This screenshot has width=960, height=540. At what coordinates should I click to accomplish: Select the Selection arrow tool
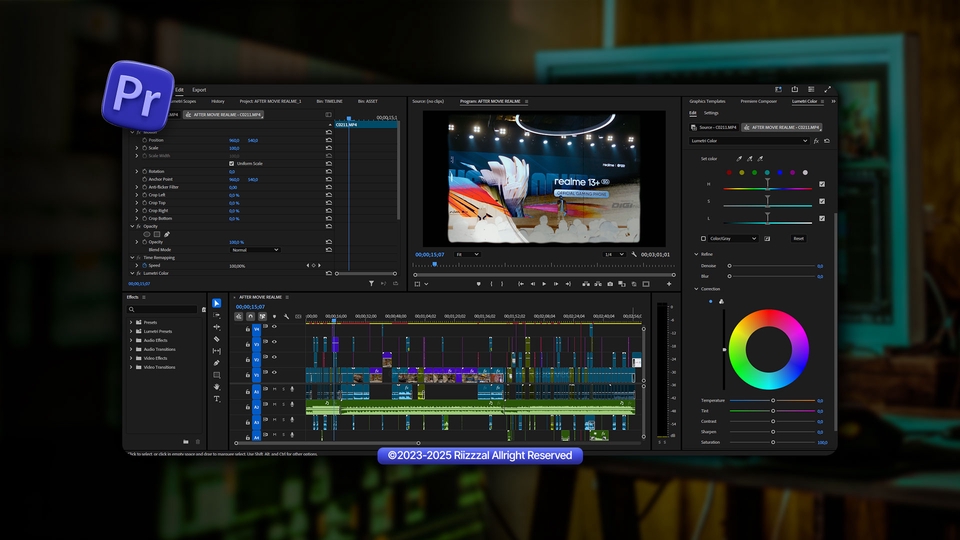216,303
